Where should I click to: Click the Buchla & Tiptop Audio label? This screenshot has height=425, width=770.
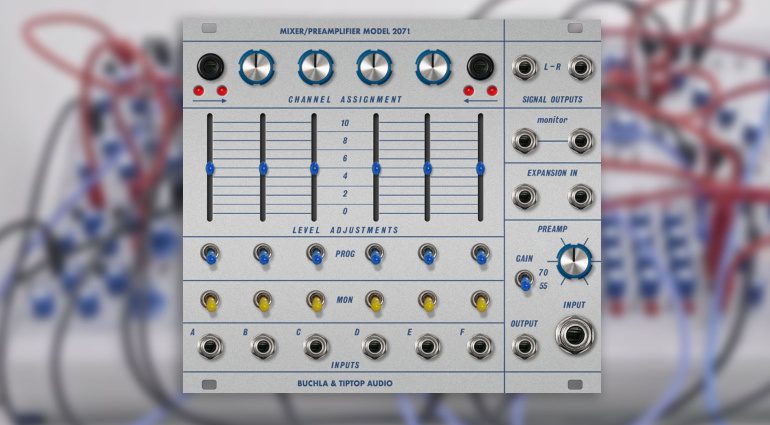coord(345,383)
